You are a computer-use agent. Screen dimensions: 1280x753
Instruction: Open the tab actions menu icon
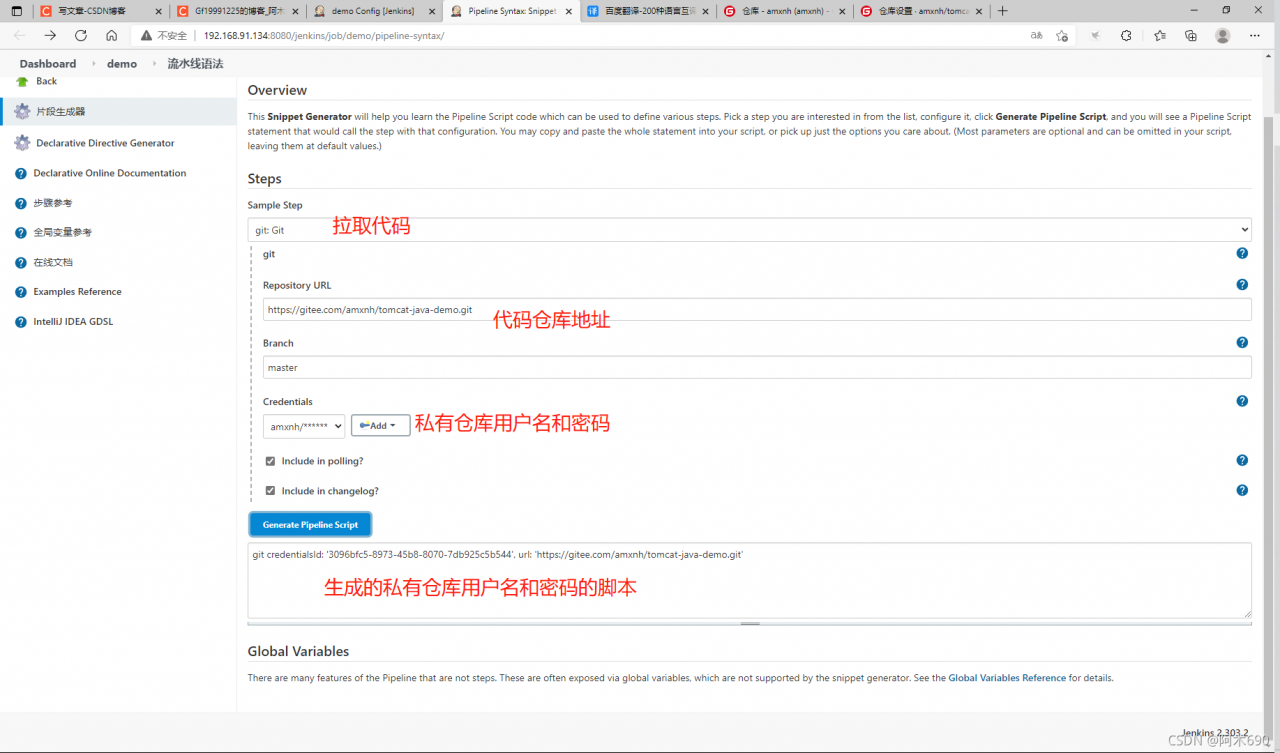(x=16, y=11)
